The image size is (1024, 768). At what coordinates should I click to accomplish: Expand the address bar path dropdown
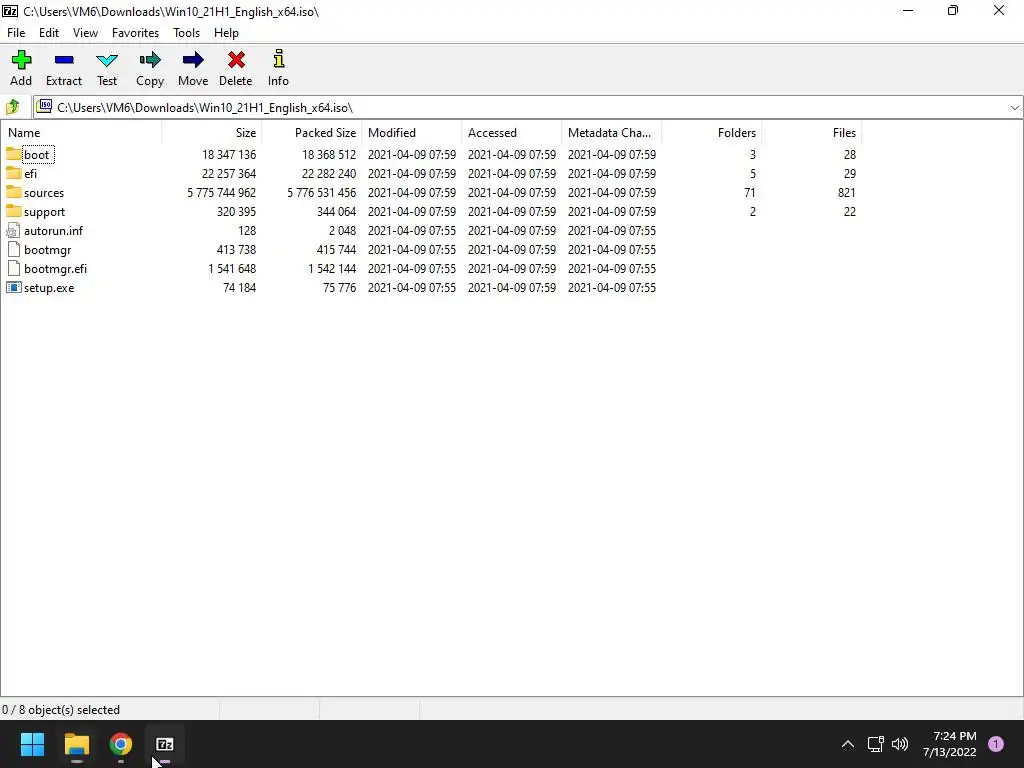click(1014, 108)
